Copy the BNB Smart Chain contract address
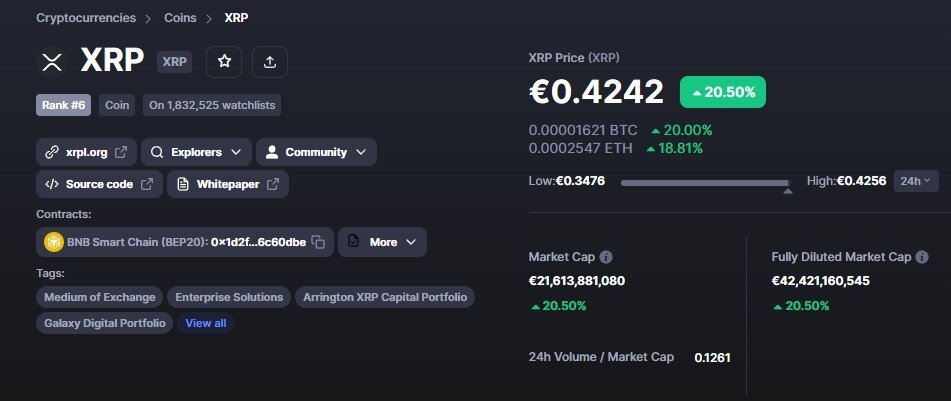This screenshot has width=951, height=401. [318, 242]
